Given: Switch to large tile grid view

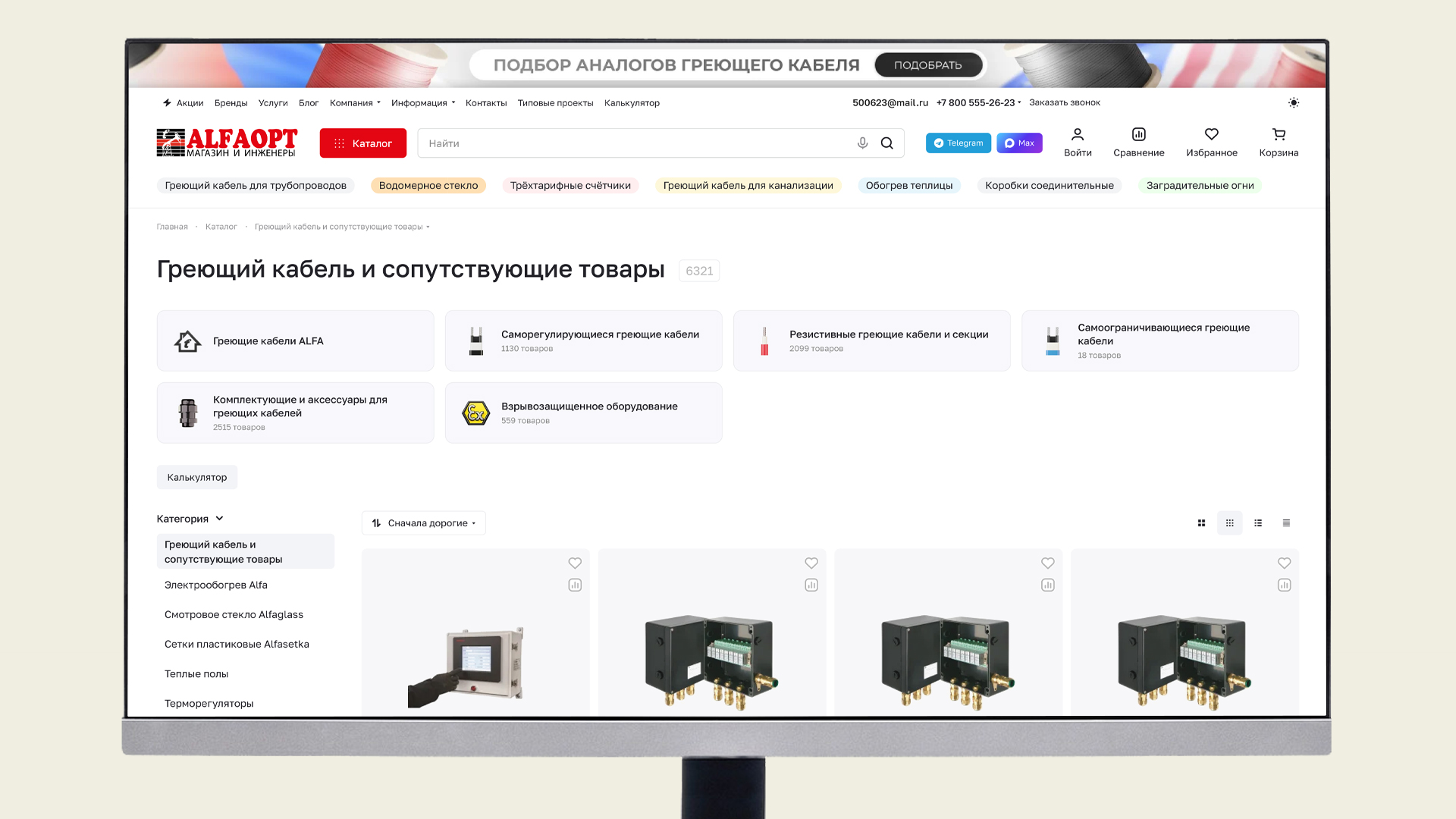Looking at the screenshot, I should click(x=1201, y=523).
